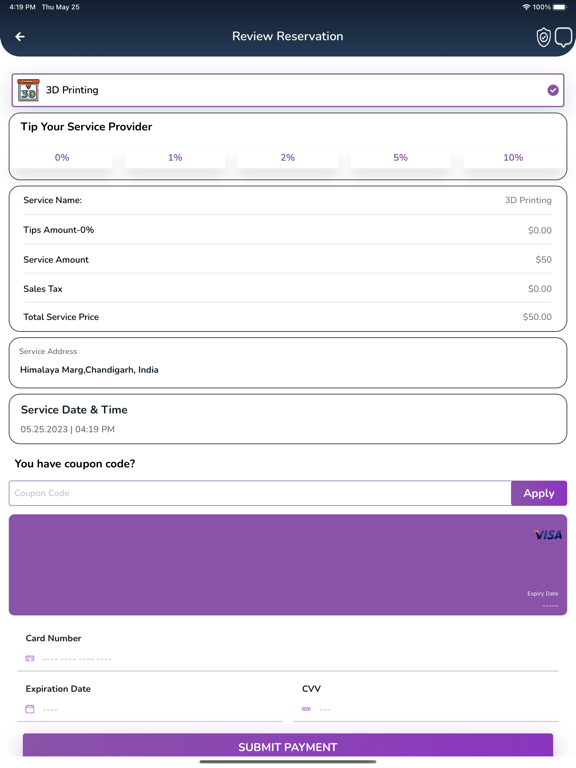Click the 3D Printing service icon
Screen dimensions: 576x768
point(28,90)
